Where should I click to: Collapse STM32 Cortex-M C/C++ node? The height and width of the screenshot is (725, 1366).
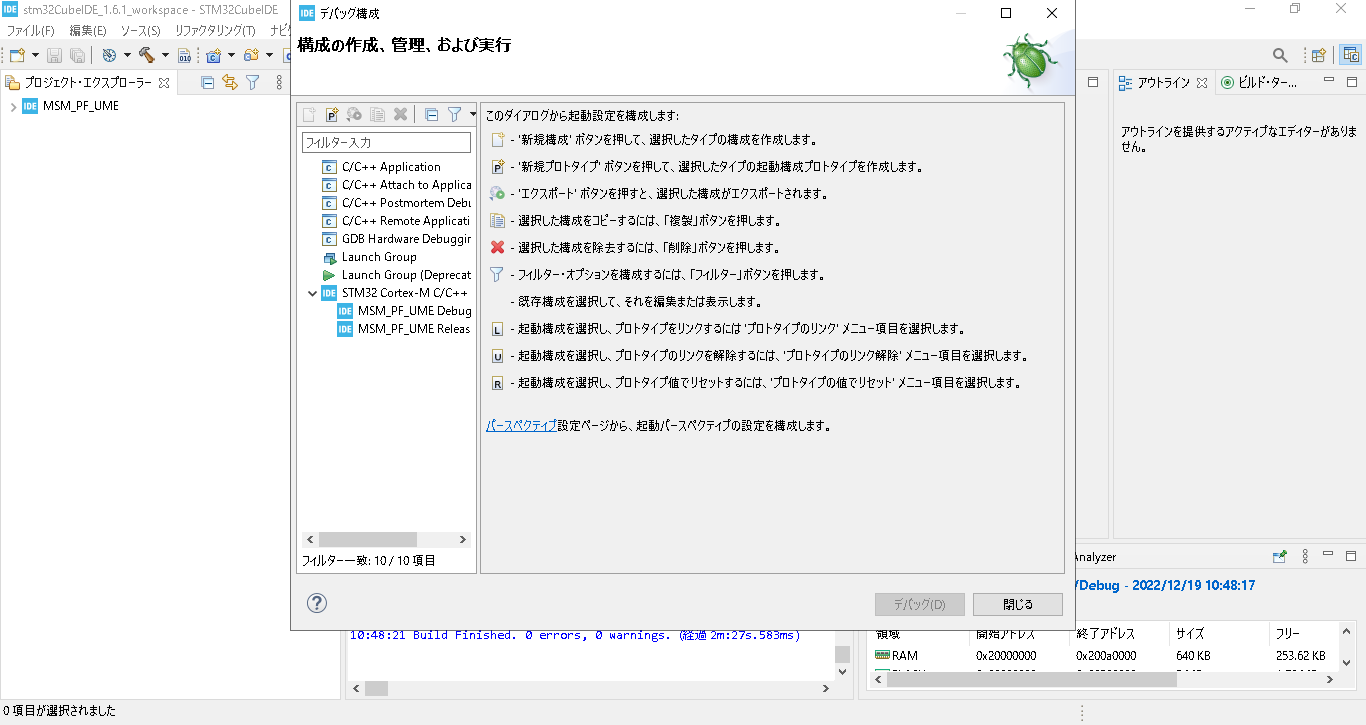tap(311, 293)
